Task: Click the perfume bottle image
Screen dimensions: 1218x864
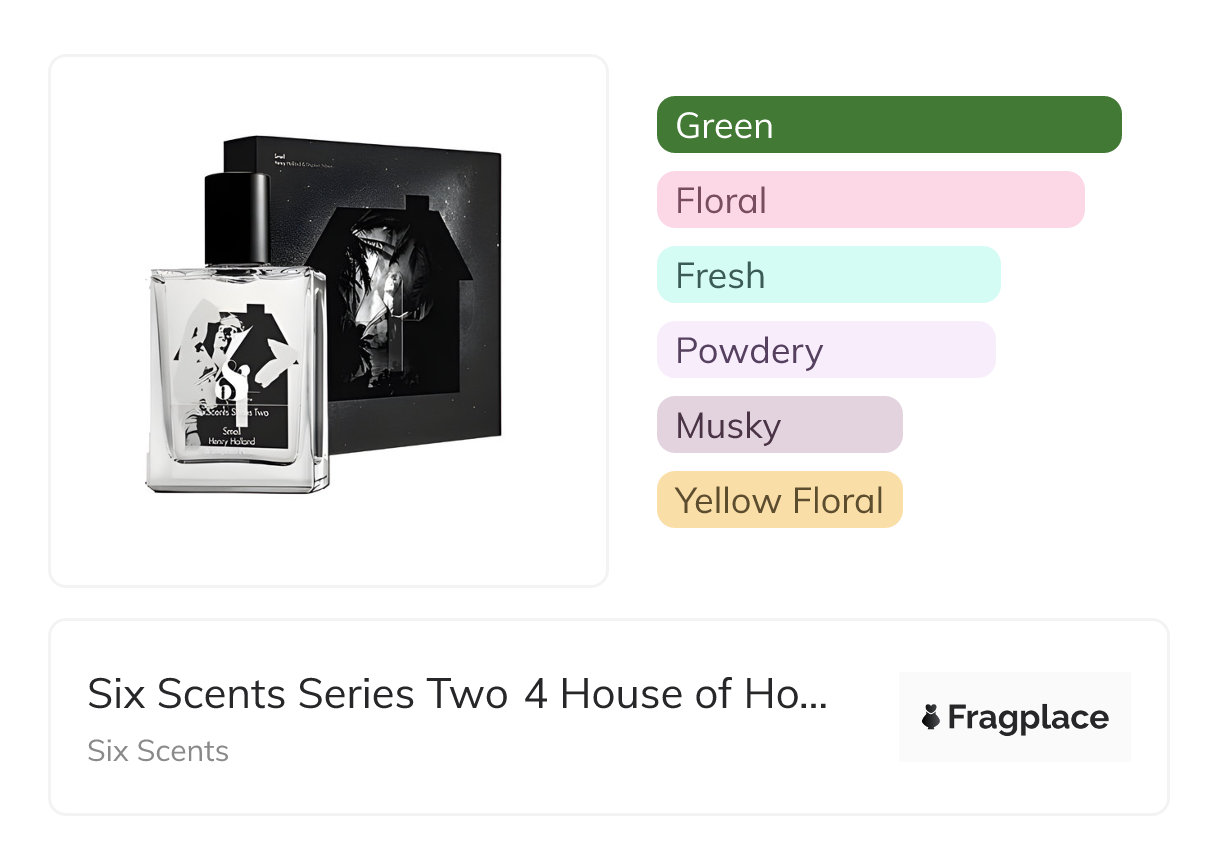Action: pyautogui.click(x=239, y=333)
